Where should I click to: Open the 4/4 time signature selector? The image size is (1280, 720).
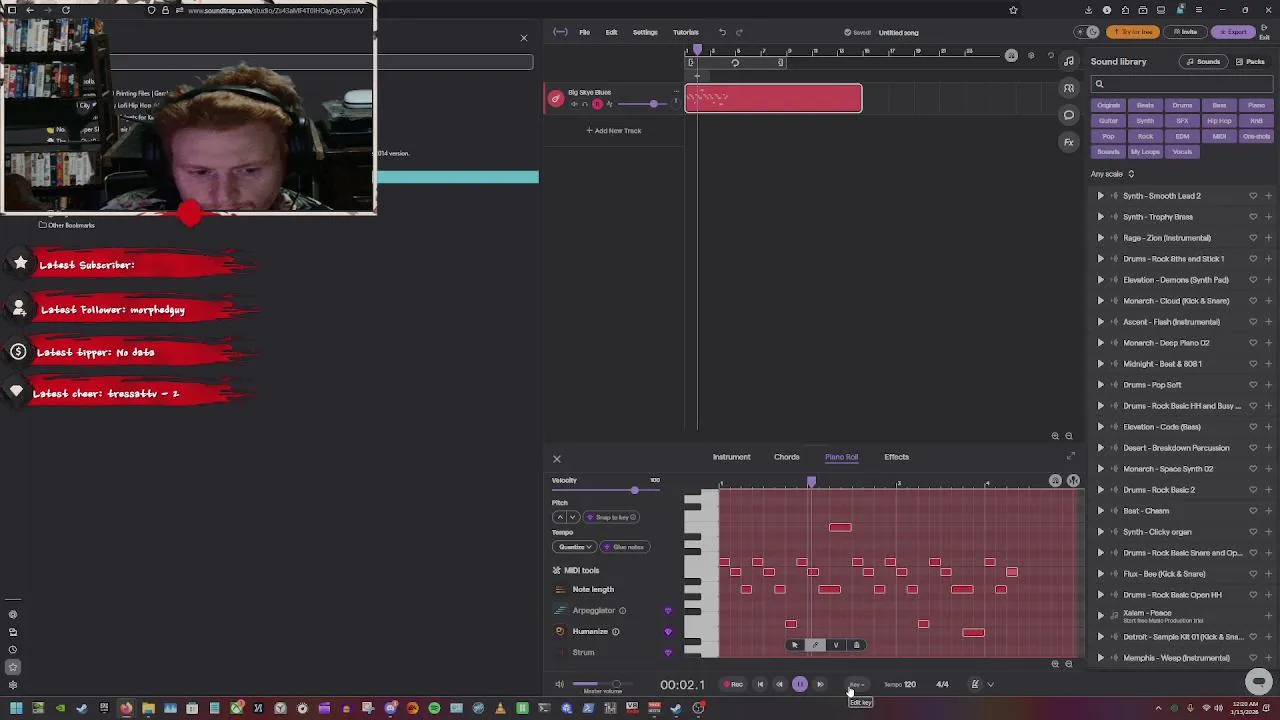[942, 685]
